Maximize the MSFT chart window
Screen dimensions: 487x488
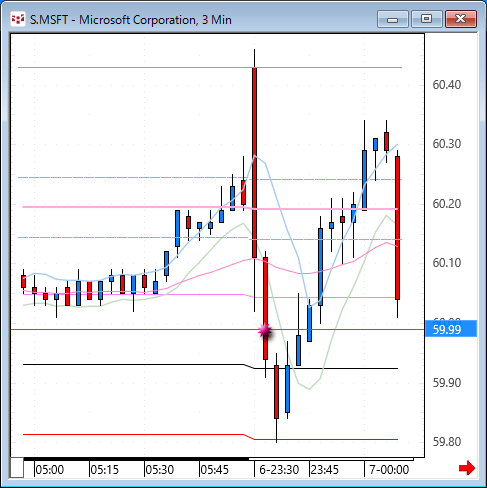point(427,19)
